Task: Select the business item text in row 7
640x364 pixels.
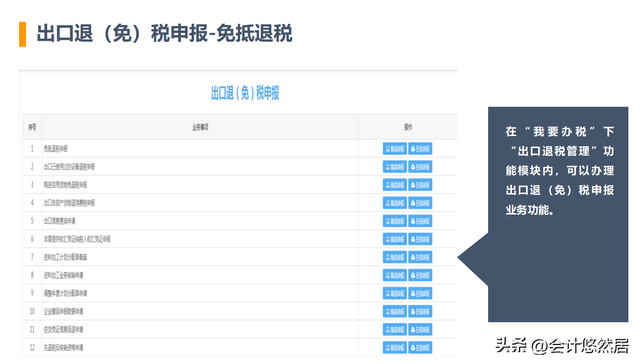Action: [x=65, y=257]
